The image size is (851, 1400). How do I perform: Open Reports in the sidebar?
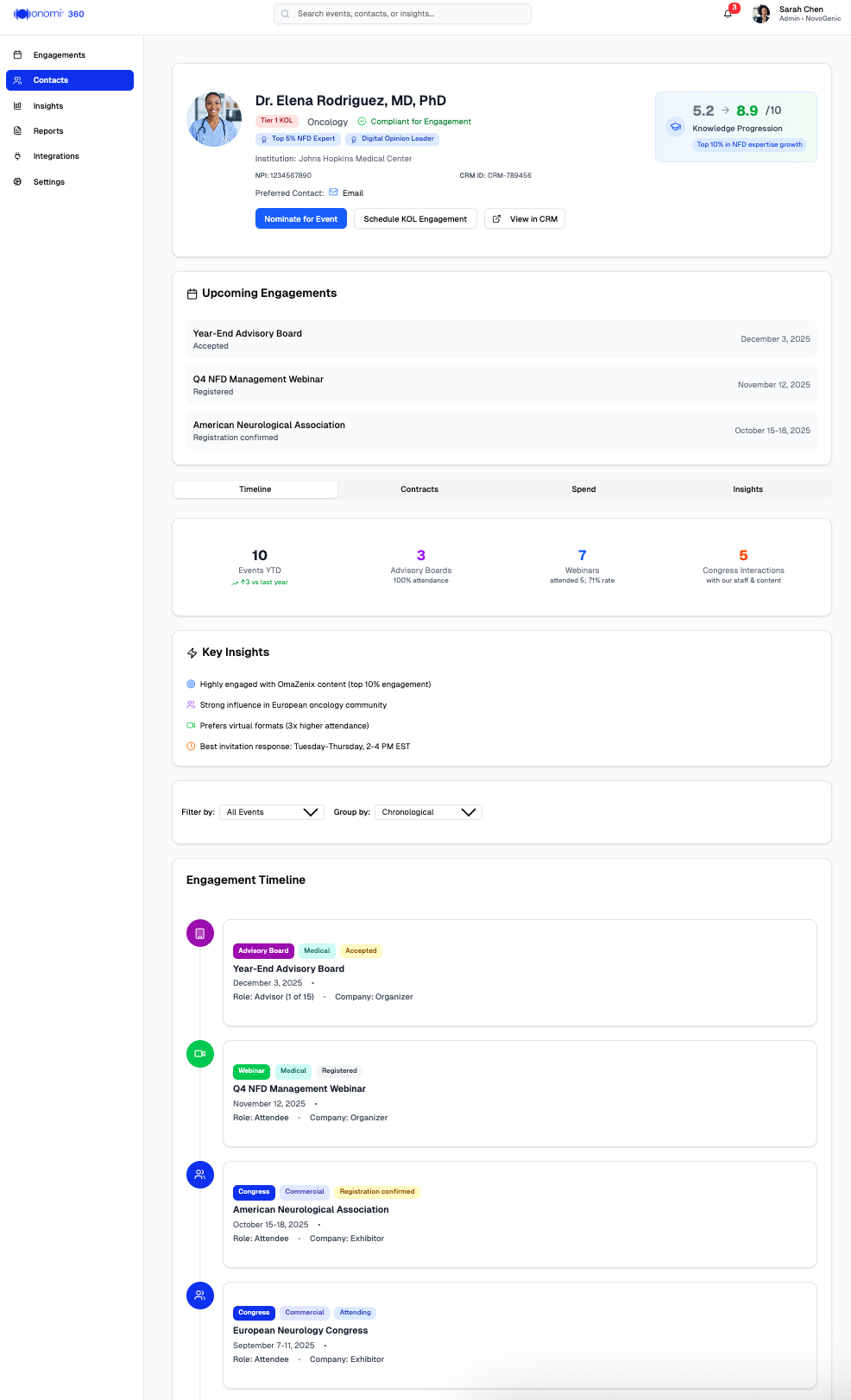point(70,131)
